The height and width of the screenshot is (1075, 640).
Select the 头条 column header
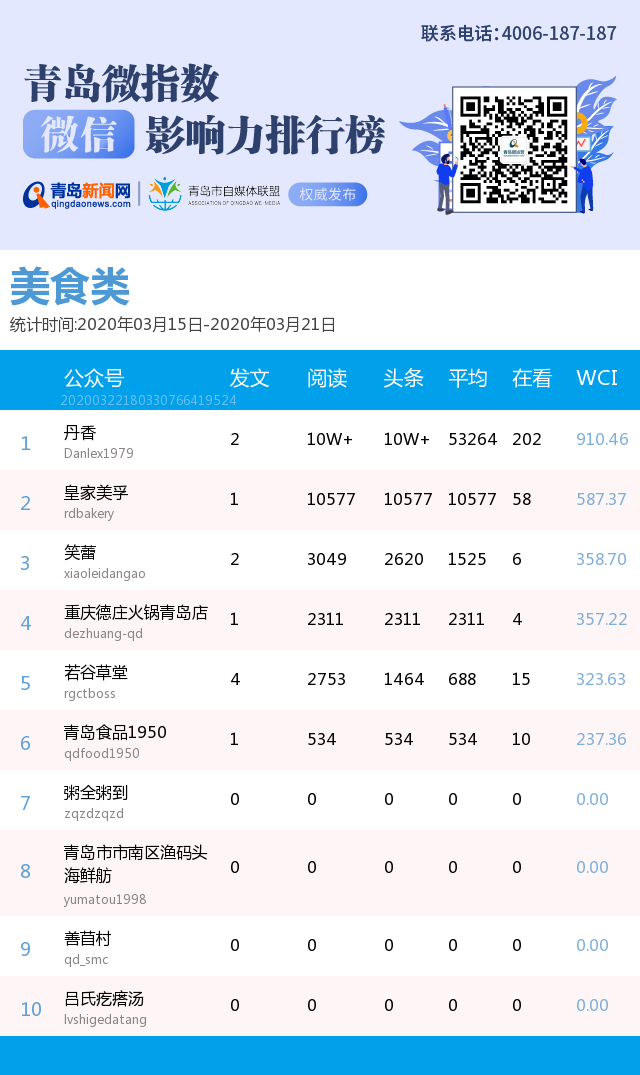click(x=403, y=378)
